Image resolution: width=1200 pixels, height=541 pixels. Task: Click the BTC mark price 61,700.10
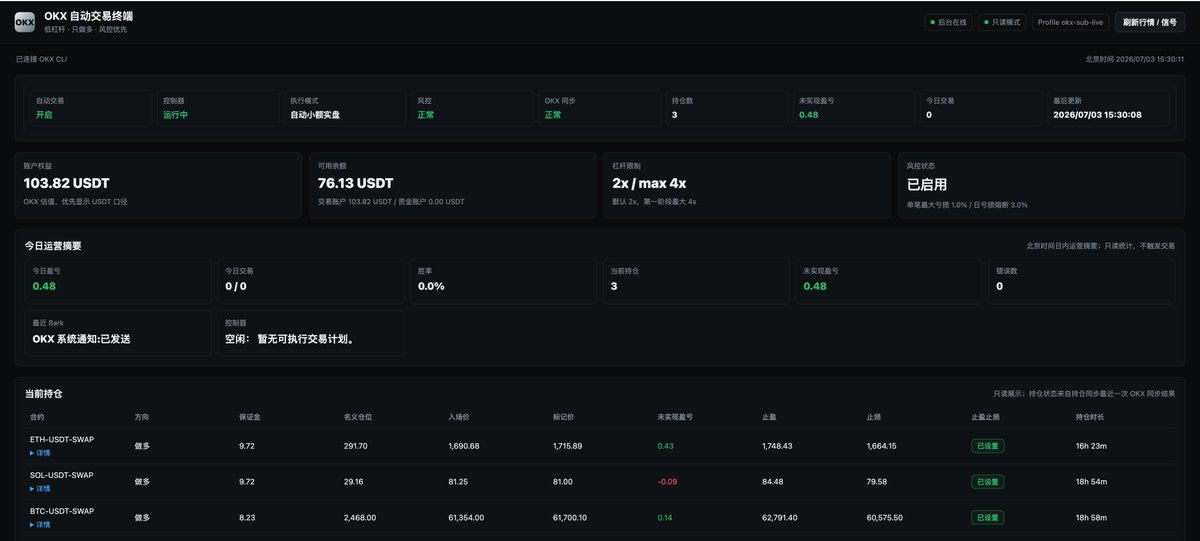pos(571,517)
